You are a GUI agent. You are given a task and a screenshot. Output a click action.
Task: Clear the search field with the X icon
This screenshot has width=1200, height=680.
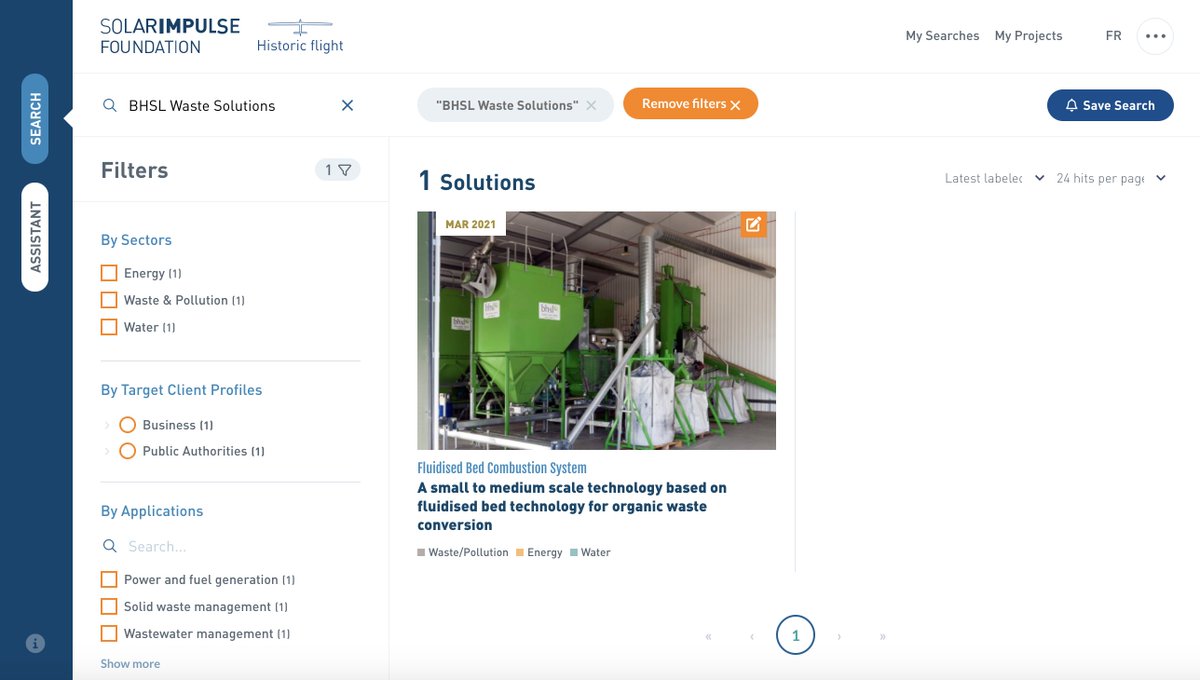pos(347,104)
